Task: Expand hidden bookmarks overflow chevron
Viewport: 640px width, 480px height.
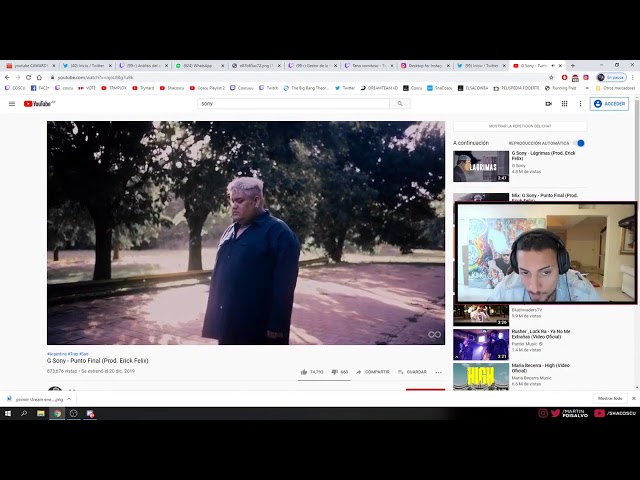Action: (587, 88)
